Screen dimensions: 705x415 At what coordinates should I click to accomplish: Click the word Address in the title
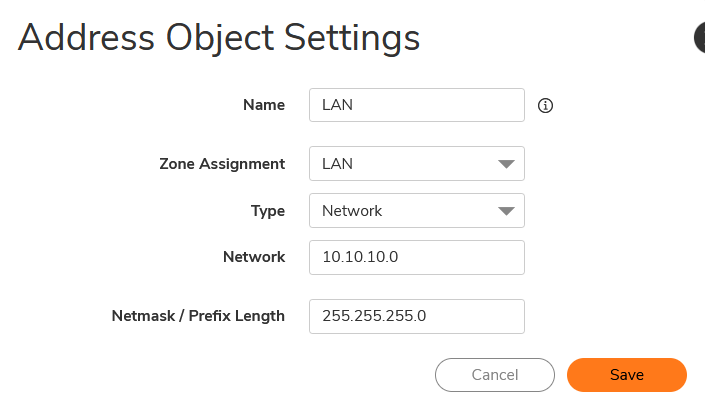[79, 38]
